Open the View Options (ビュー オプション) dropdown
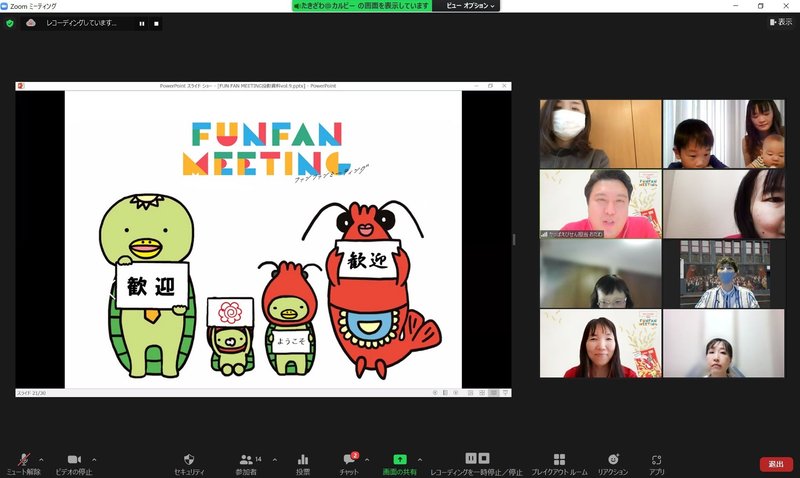The height and width of the screenshot is (478, 800). pyautogui.click(x=470, y=6)
